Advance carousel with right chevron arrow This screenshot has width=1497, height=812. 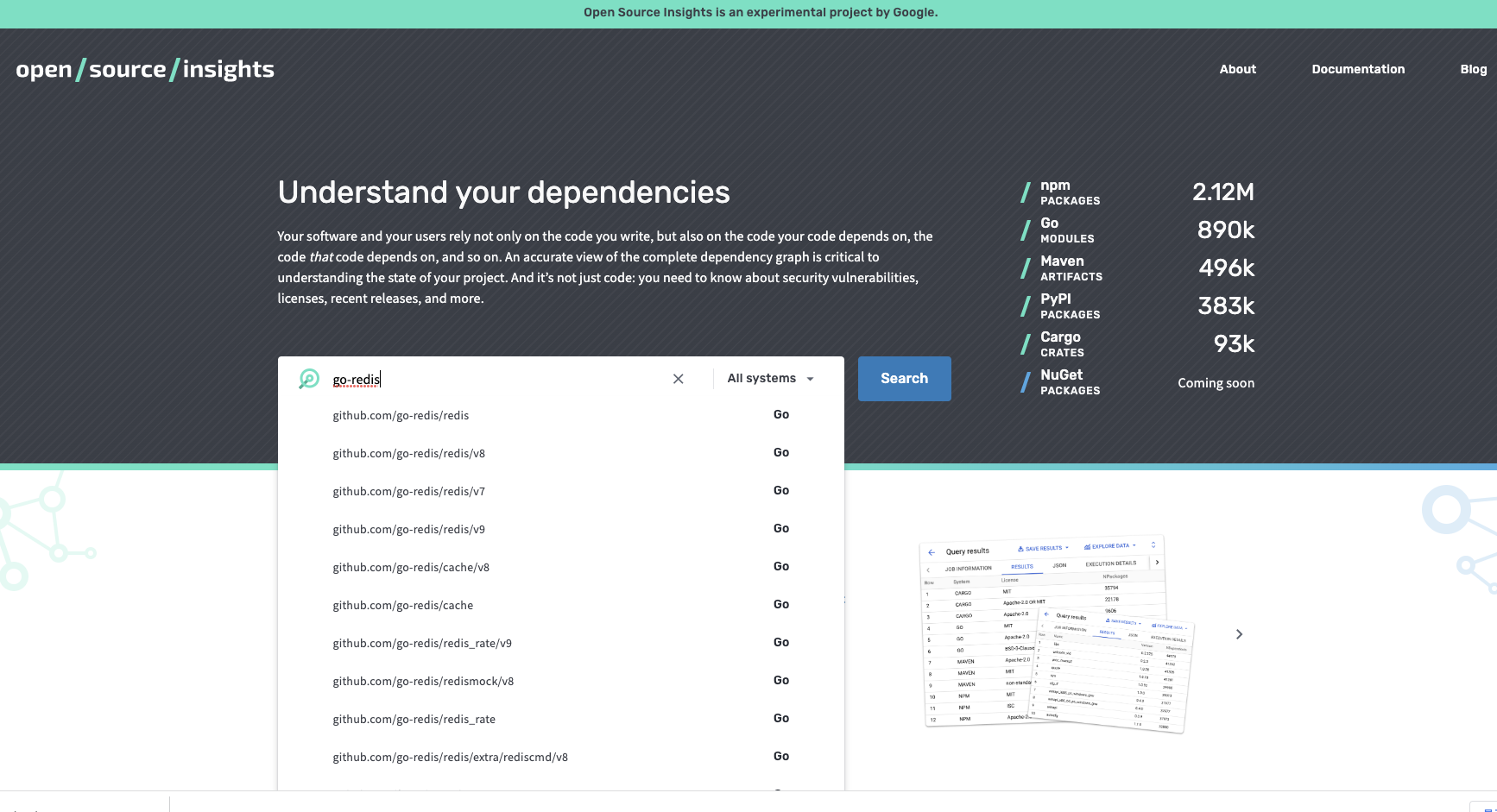1239,634
